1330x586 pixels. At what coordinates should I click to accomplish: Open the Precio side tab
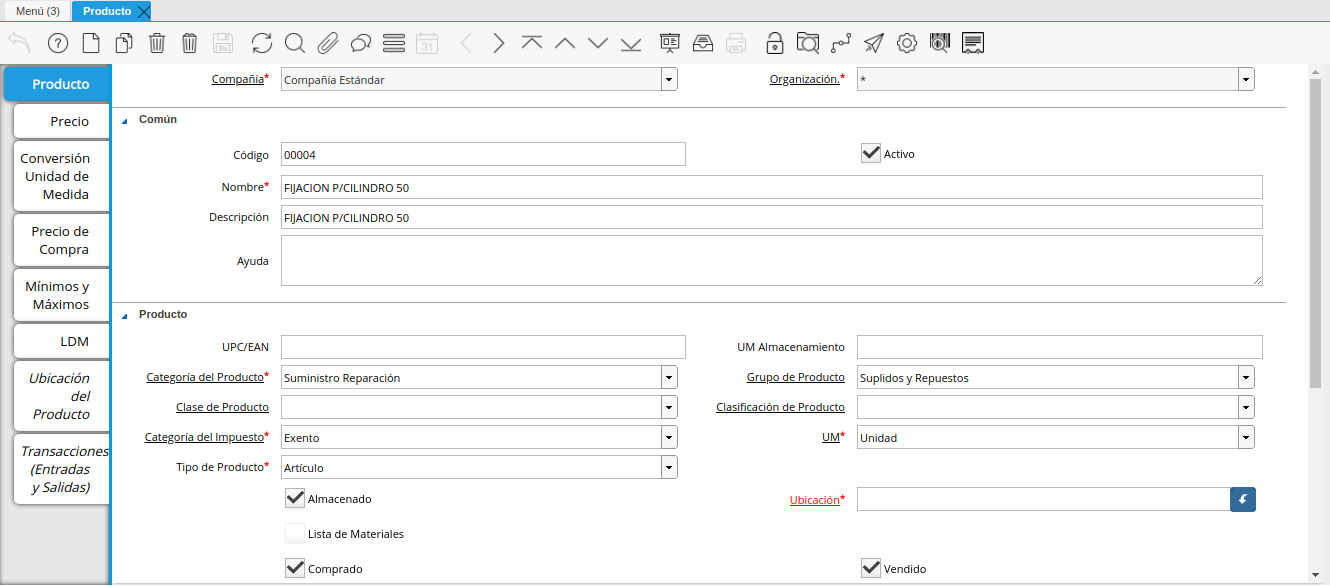pos(61,121)
